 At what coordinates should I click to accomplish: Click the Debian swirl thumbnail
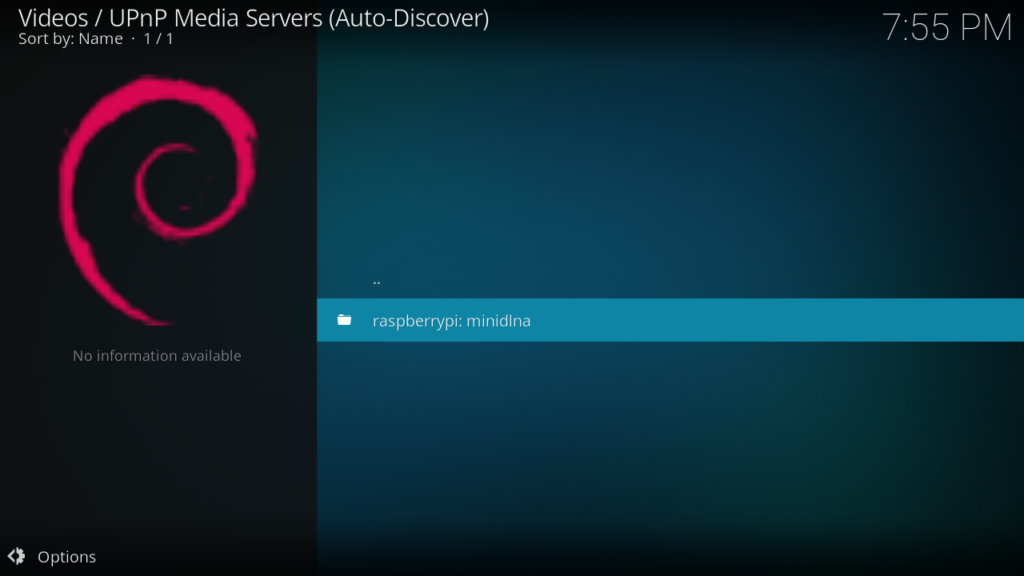point(158,200)
